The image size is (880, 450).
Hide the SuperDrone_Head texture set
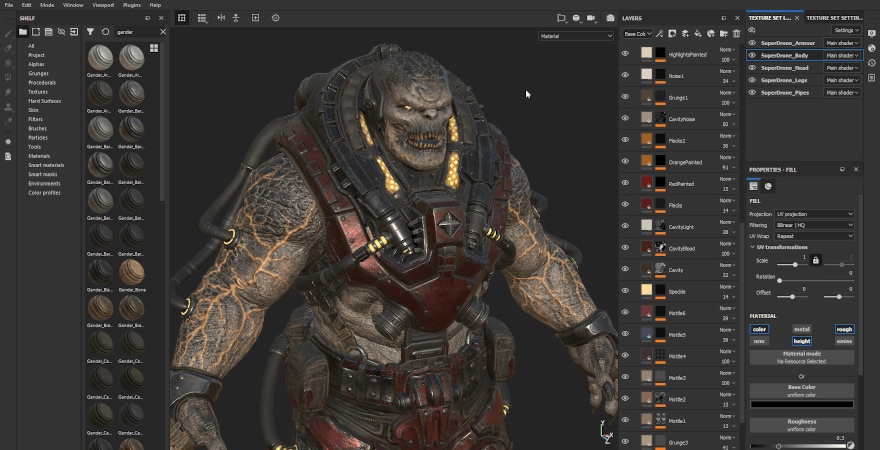click(x=752, y=67)
